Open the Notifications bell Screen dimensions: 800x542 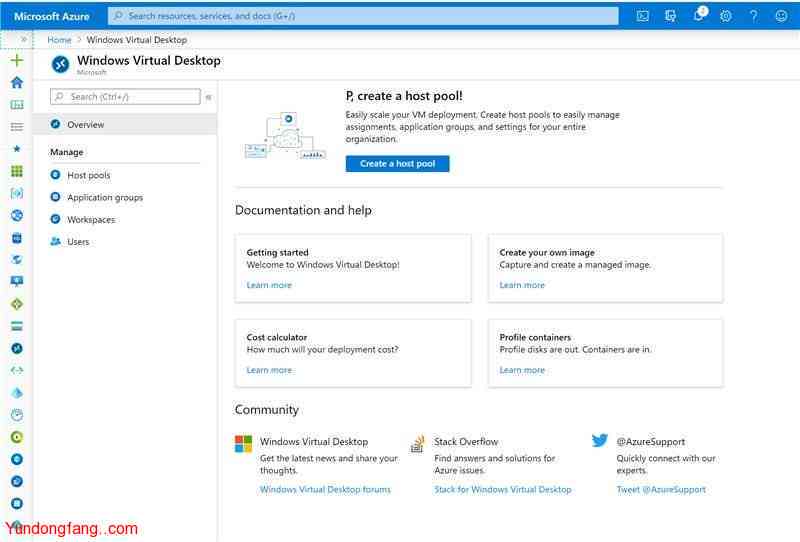coord(698,15)
